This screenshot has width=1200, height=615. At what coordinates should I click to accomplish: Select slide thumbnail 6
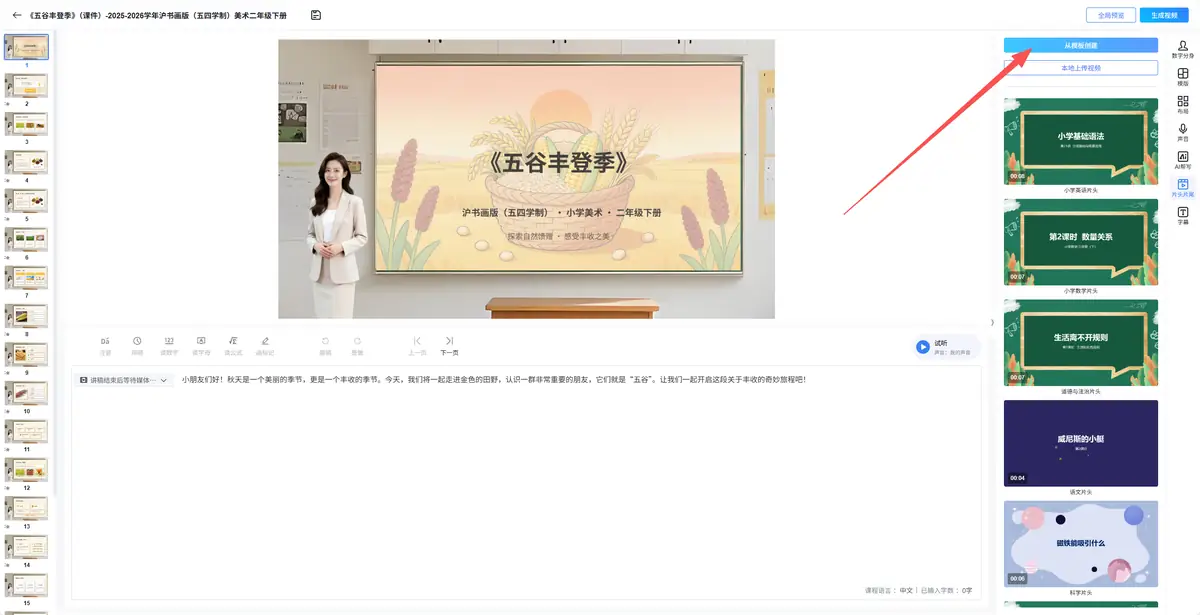(x=26, y=239)
